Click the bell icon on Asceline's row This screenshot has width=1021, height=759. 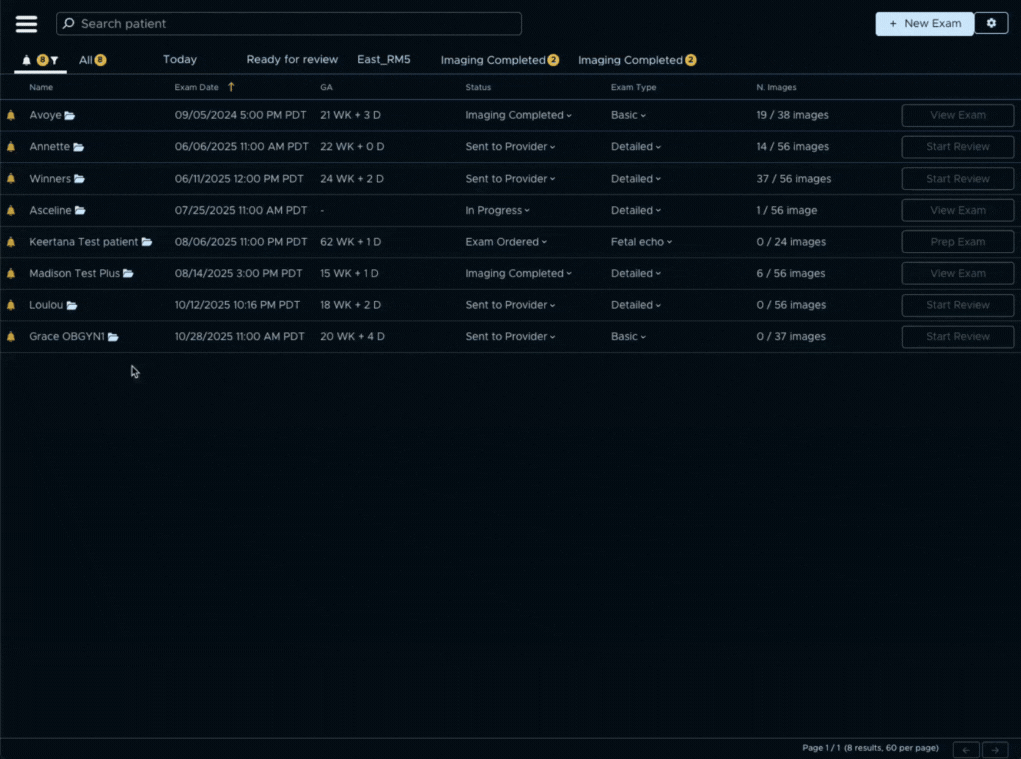(x=11, y=211)
